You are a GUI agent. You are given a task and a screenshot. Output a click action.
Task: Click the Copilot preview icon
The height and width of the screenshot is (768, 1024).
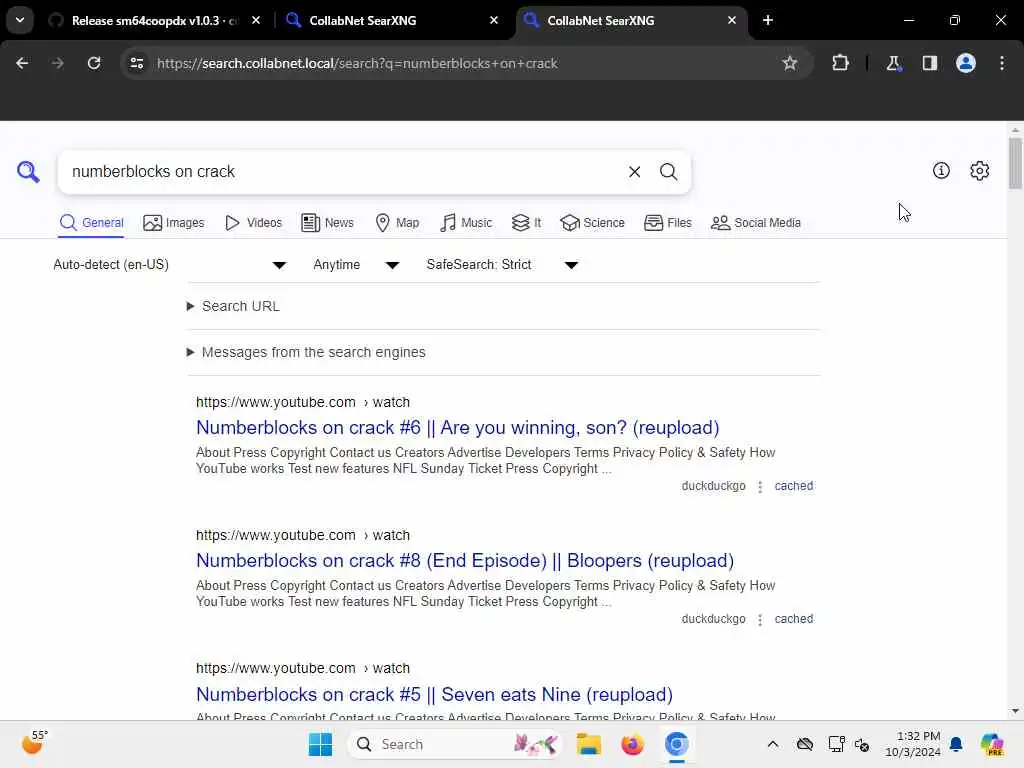point(992,744)
